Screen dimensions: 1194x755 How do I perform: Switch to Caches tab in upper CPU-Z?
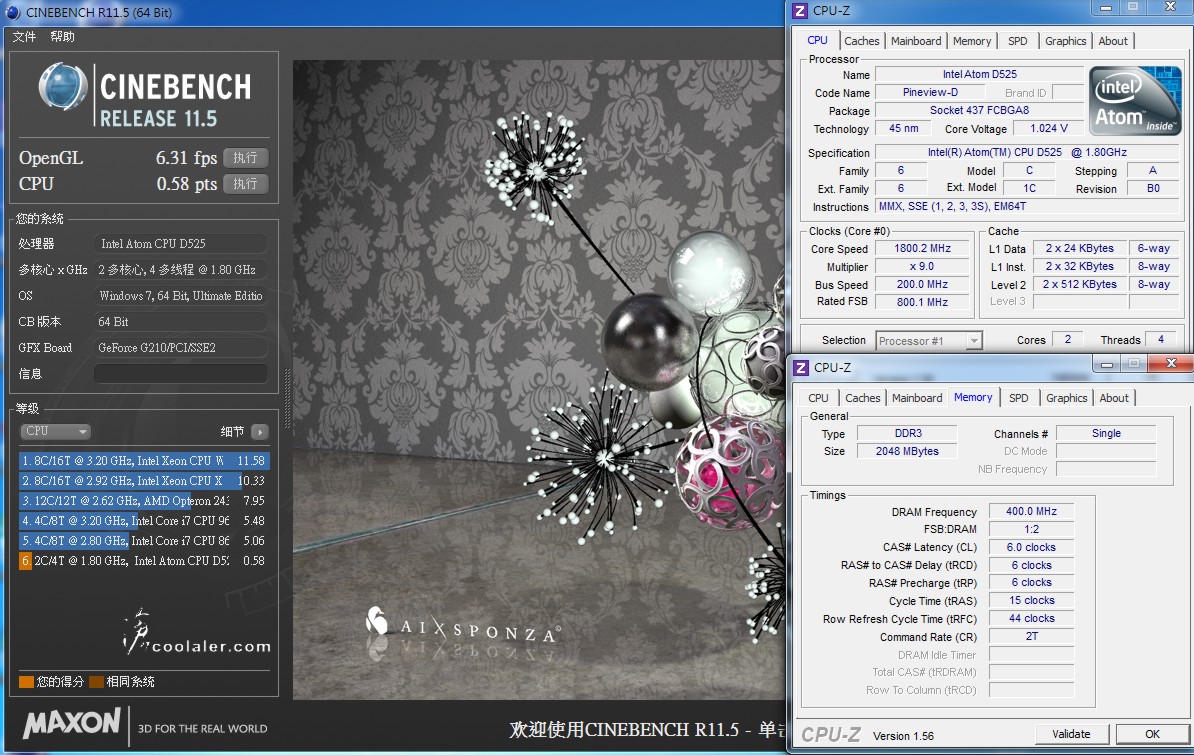pyautogui.click(x=861, y=41)
